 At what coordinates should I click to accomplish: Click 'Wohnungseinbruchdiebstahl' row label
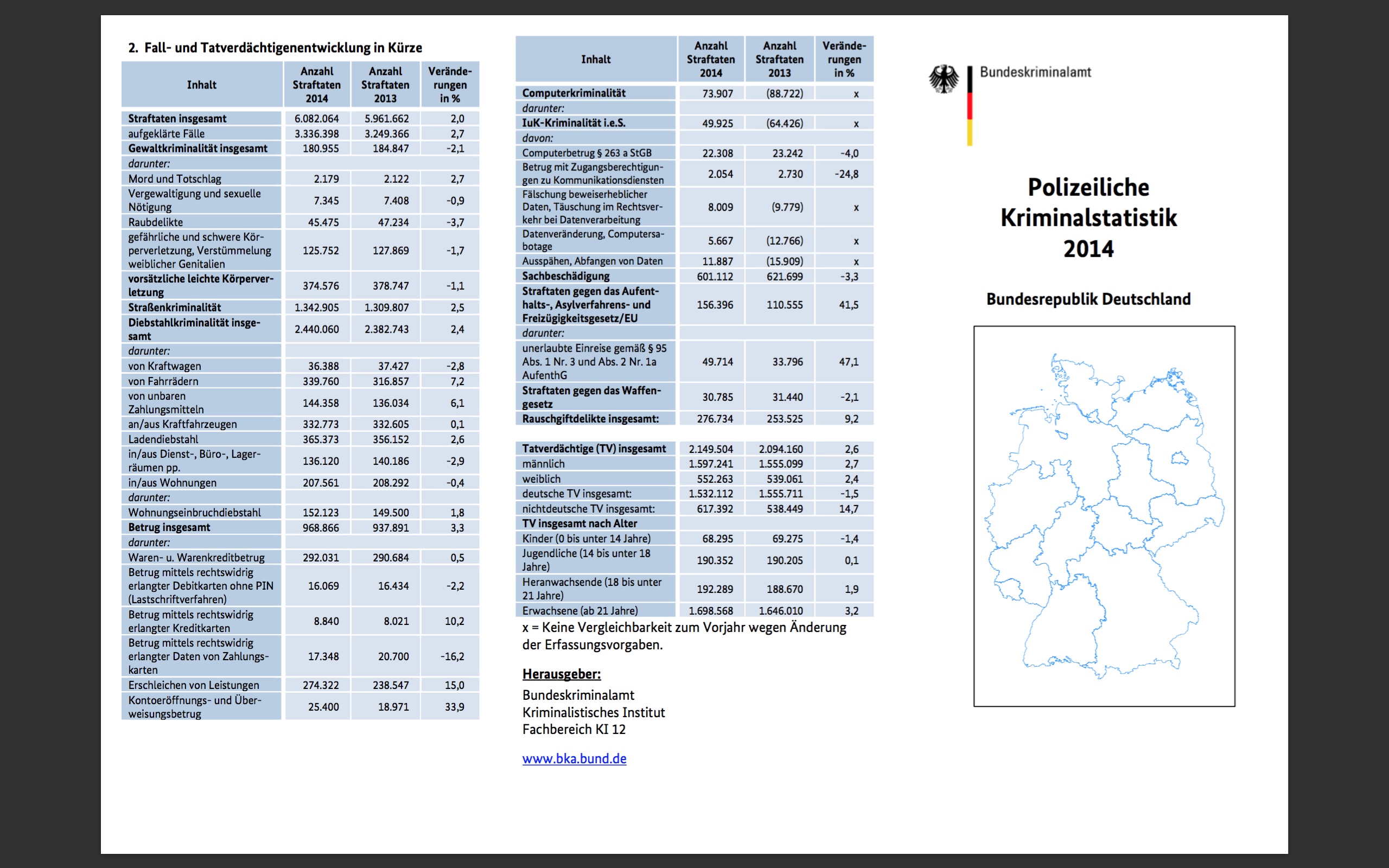(195, 512)
